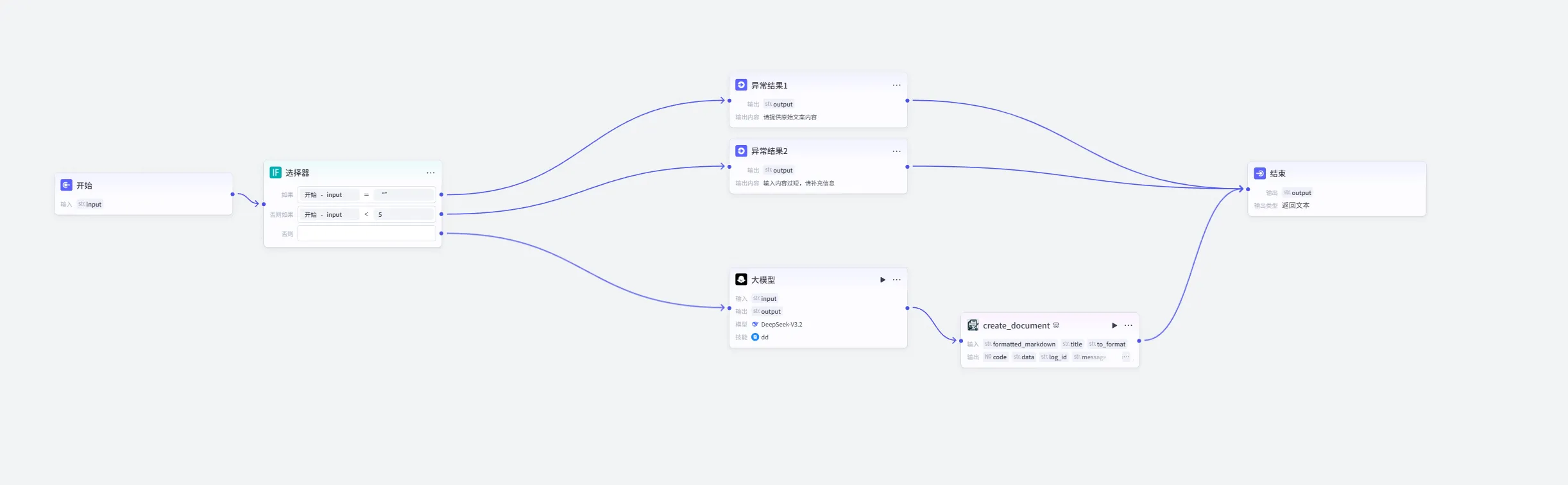Expand the hidden create_document output parameters

[1125, 357]
